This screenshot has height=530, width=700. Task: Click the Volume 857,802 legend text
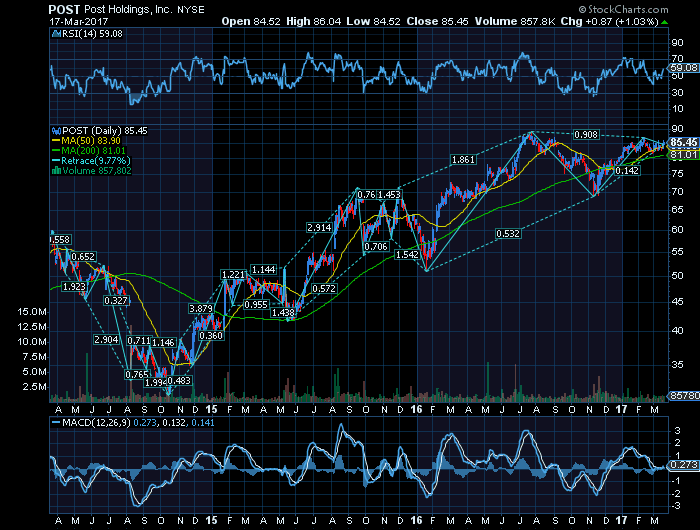point(97,171)
